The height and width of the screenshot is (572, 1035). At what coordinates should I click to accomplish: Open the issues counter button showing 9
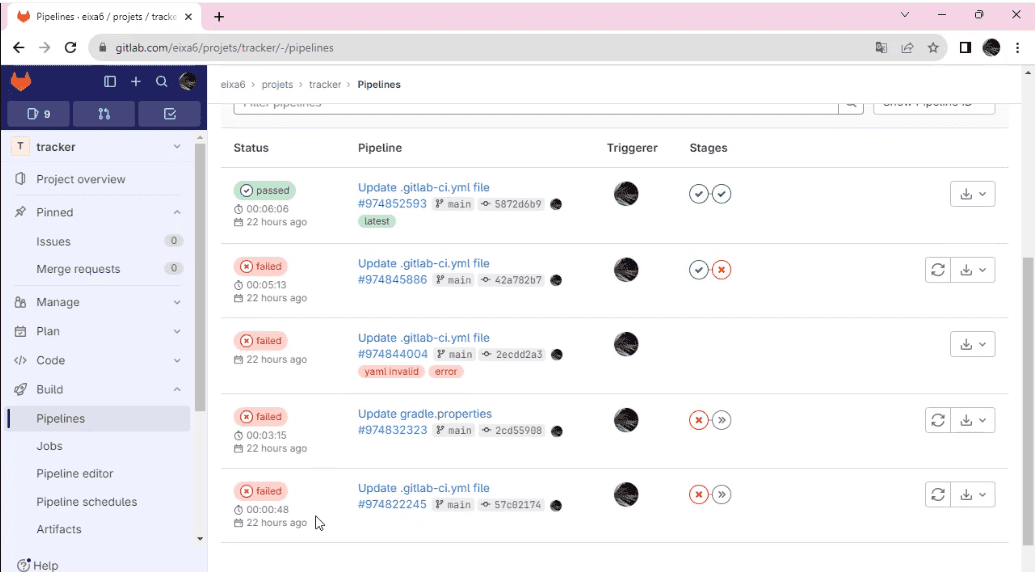pyautogui.click(x=38, y=114)
